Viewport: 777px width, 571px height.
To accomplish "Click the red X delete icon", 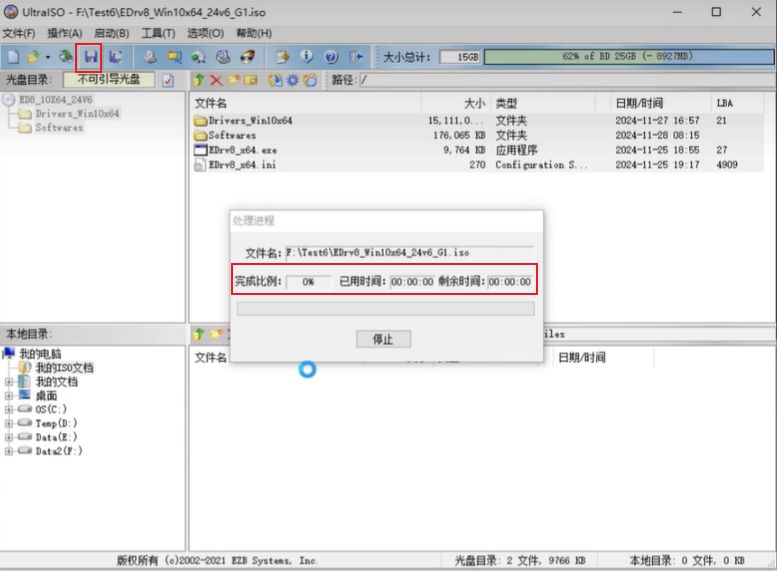I will pos(216,80).
